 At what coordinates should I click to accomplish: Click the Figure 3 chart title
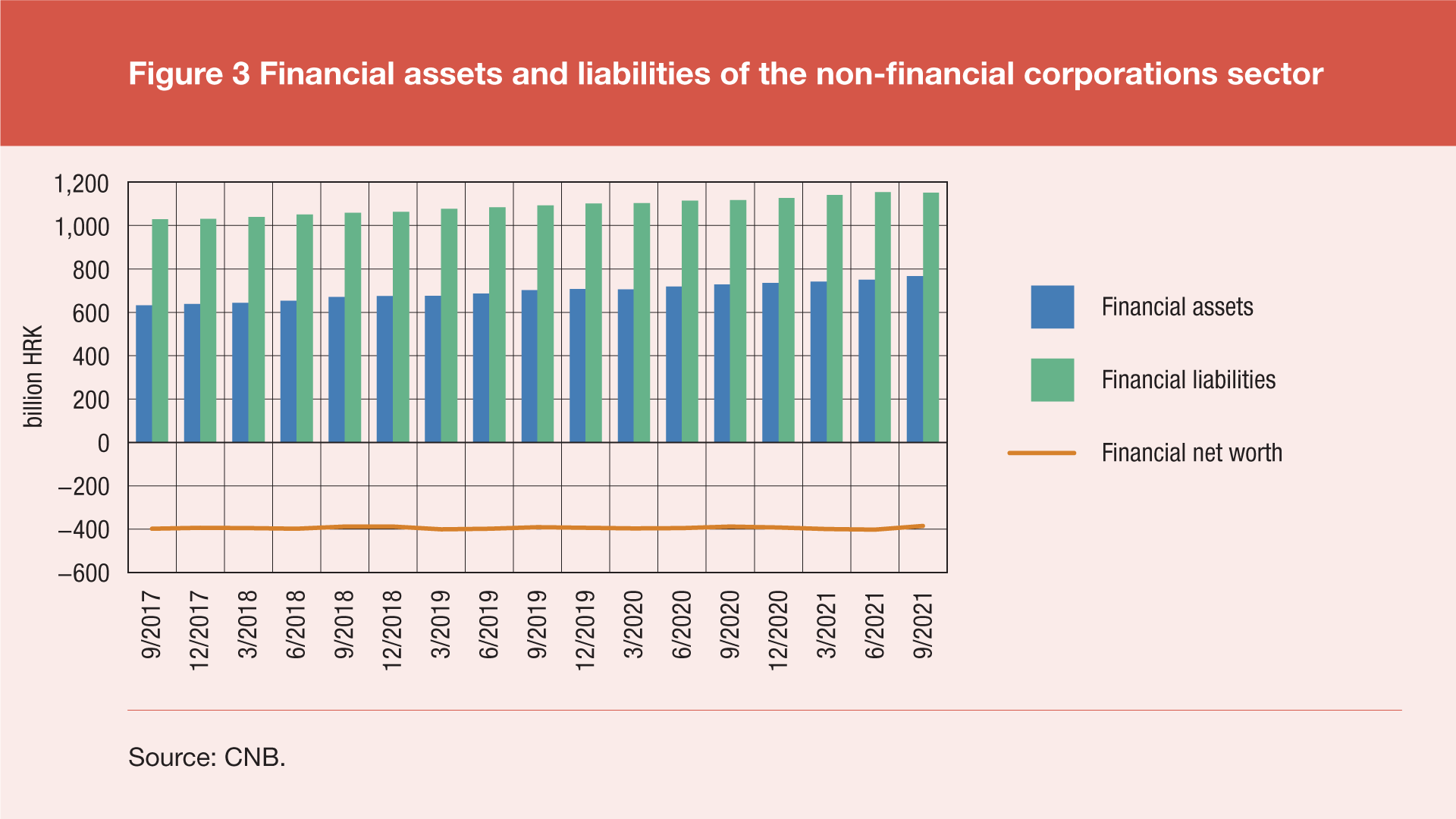pyautogui.click(x=726, y=74)
